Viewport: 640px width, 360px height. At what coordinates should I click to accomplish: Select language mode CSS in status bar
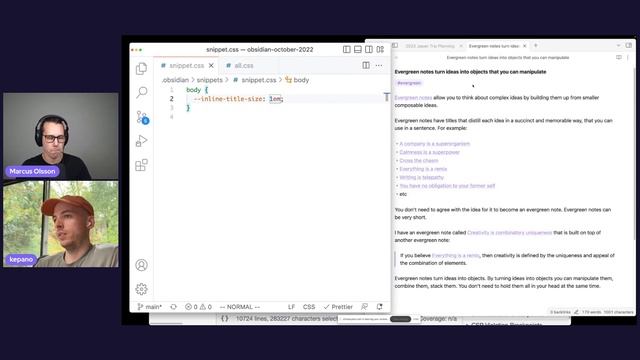click(x=309, y=307)
